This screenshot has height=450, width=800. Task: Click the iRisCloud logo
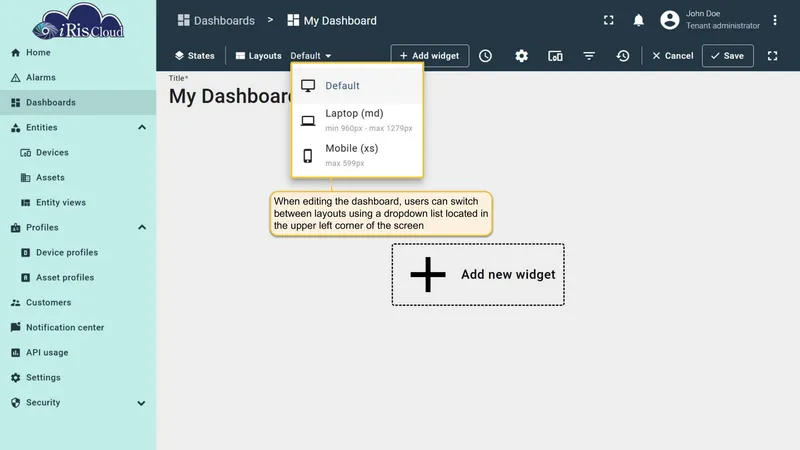point(78,21)
